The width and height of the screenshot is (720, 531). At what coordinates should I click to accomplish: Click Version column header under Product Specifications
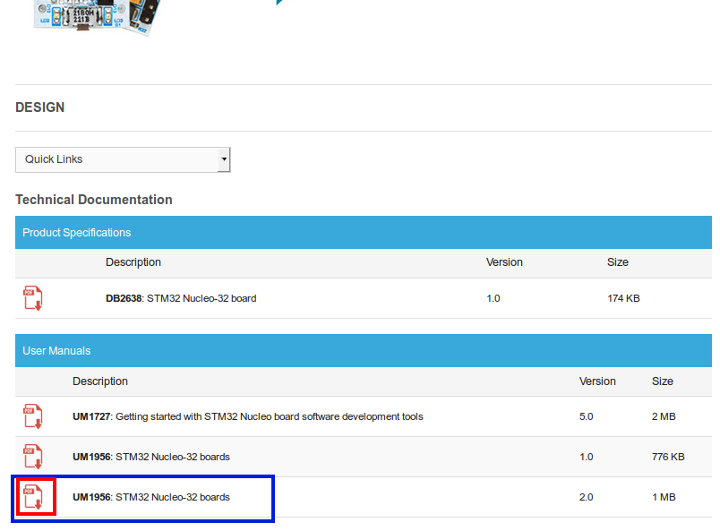504,262
